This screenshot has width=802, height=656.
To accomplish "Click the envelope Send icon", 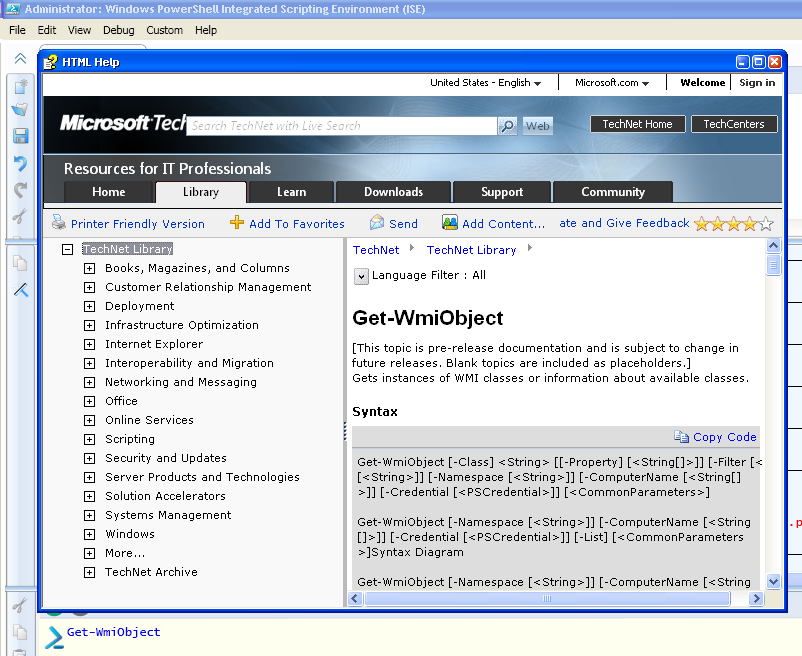I will click(x=377, y=222).
